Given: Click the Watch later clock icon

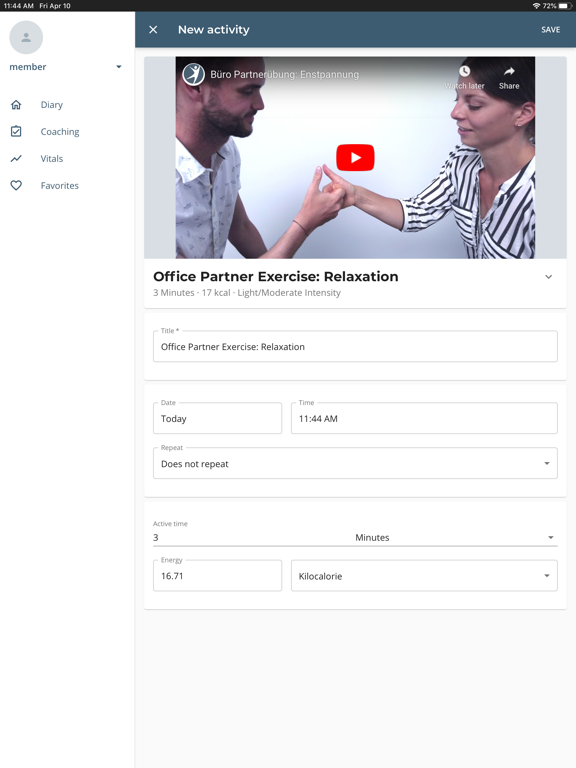Looking at the screenshot, I should 464,72.
